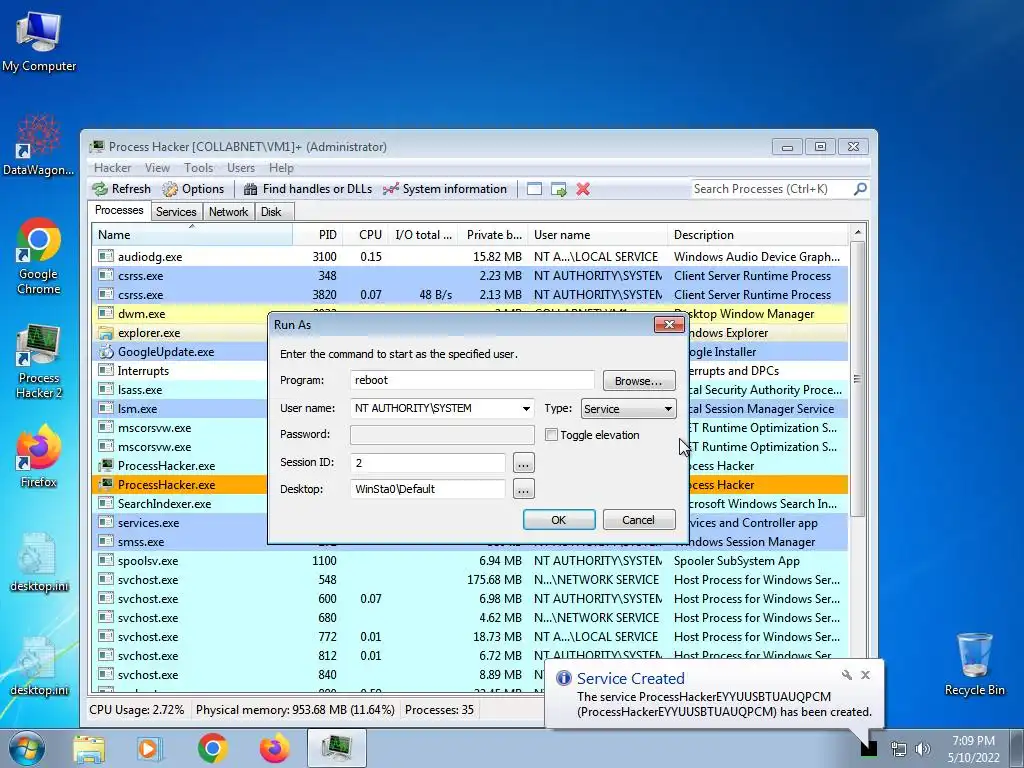Image resolution: width=1024 pixels, height=768 pixels.
Task: Click the Physical memory status entry
Action: pos(295,710)
